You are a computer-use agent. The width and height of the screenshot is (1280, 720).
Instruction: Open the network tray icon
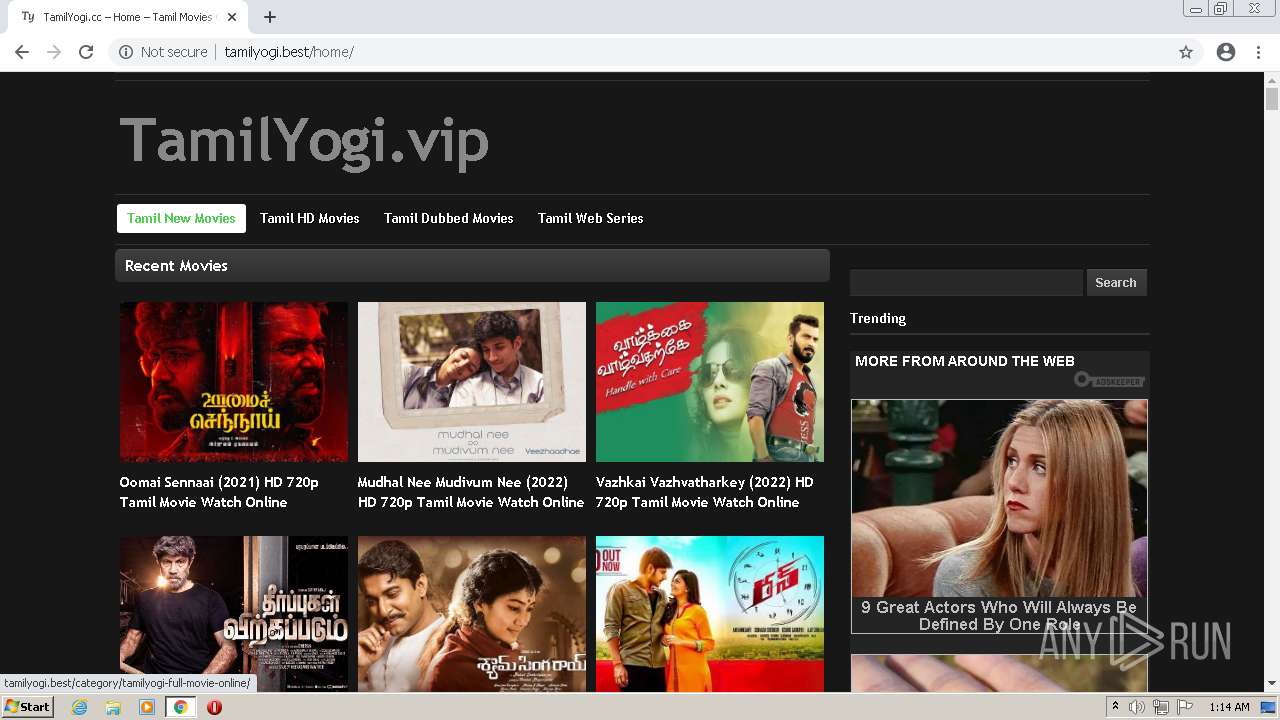pos(1160,707)
